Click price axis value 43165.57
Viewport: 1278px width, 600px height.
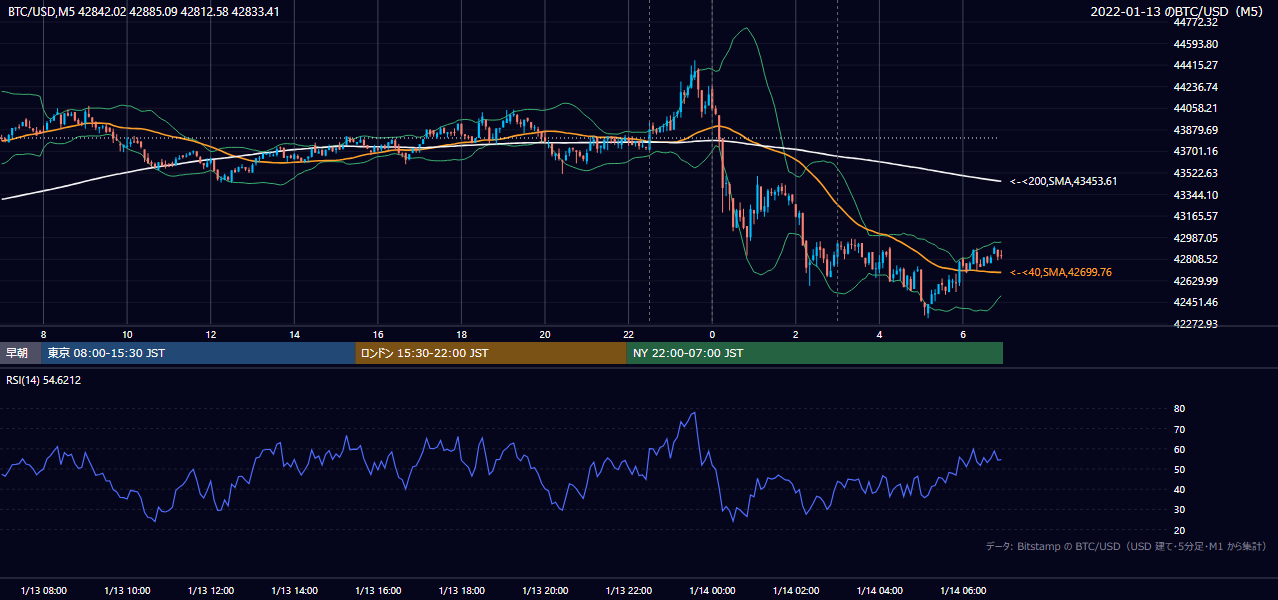(x=1195, y=216)
